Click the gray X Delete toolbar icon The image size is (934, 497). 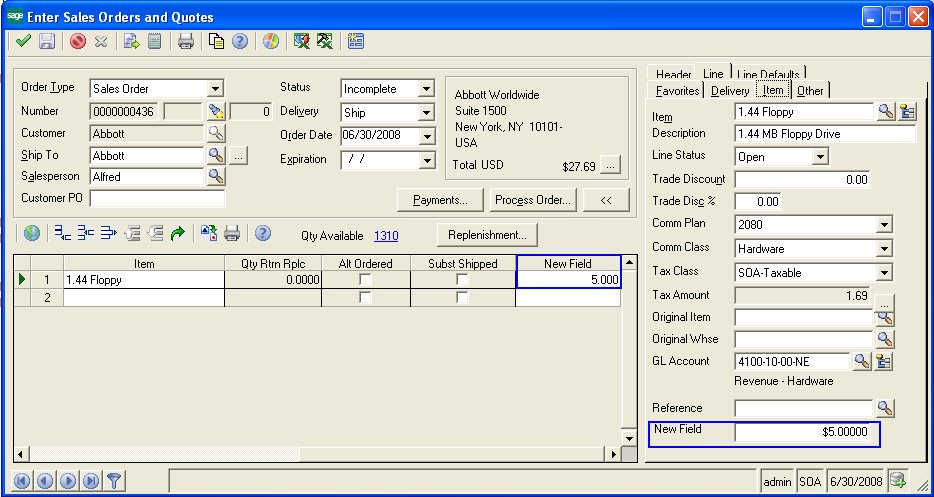coord(101,41)
